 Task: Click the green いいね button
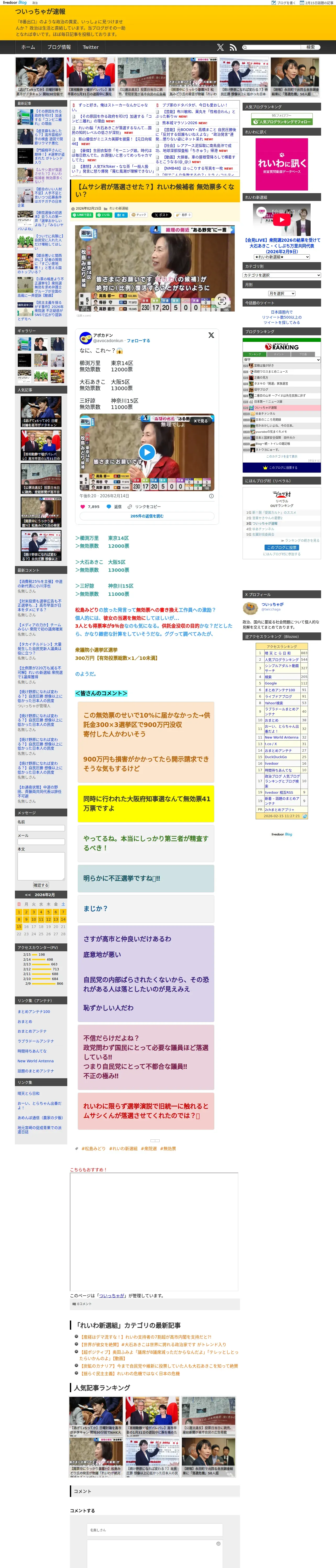click(x=104, y=215)
